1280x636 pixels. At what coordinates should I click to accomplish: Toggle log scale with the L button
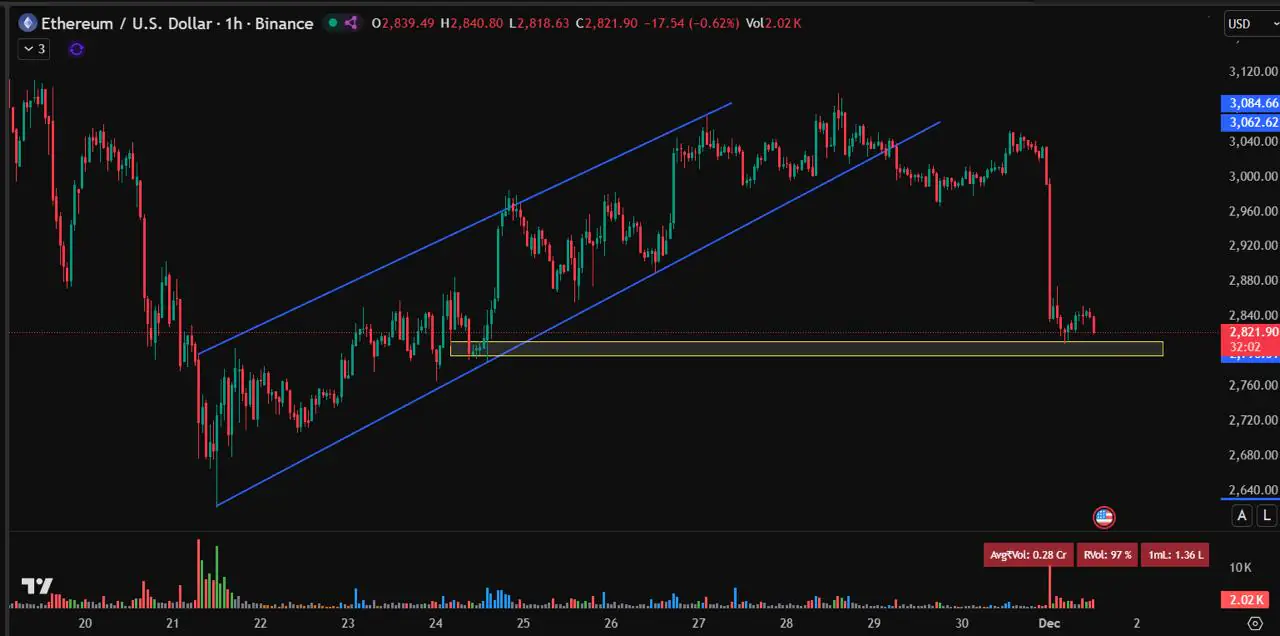pos(1266,516)
